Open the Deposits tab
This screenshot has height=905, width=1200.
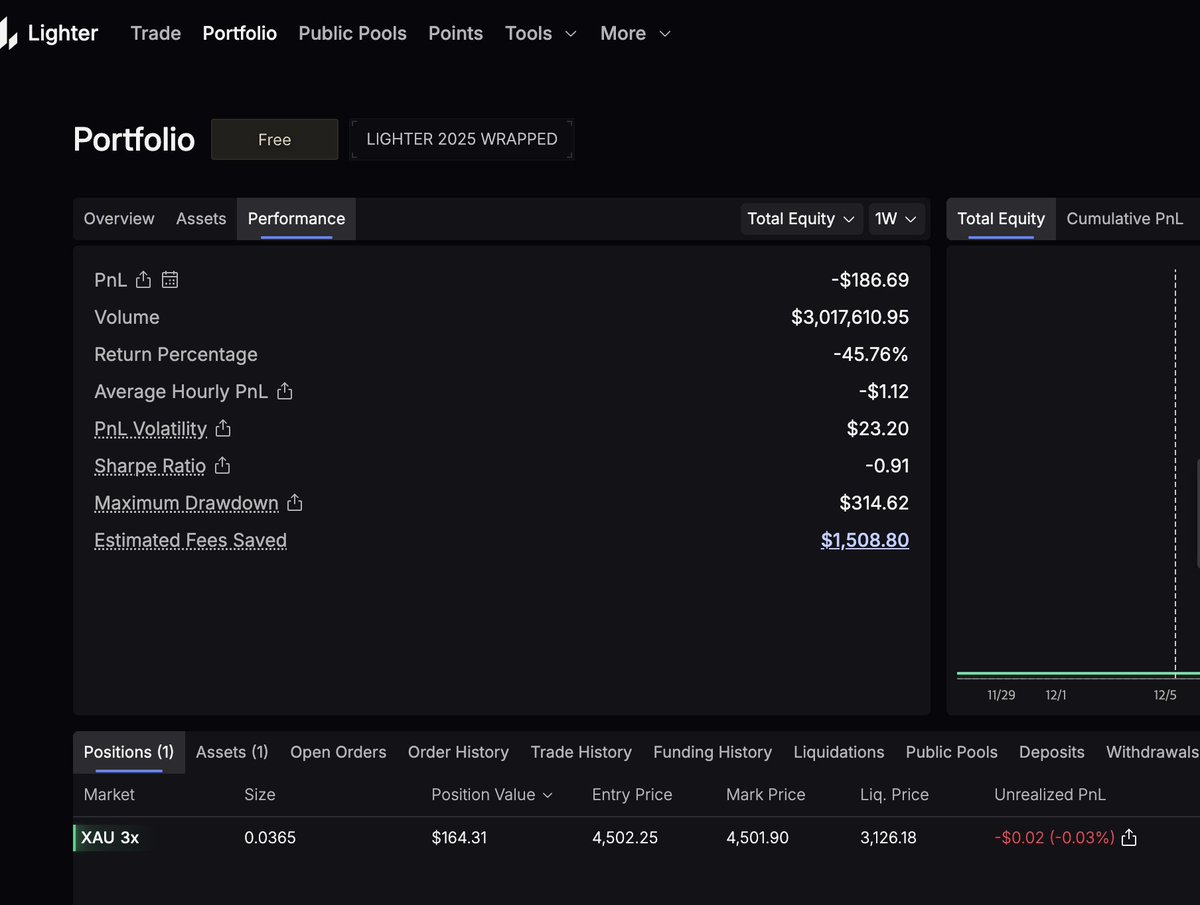click(1052, 752)
